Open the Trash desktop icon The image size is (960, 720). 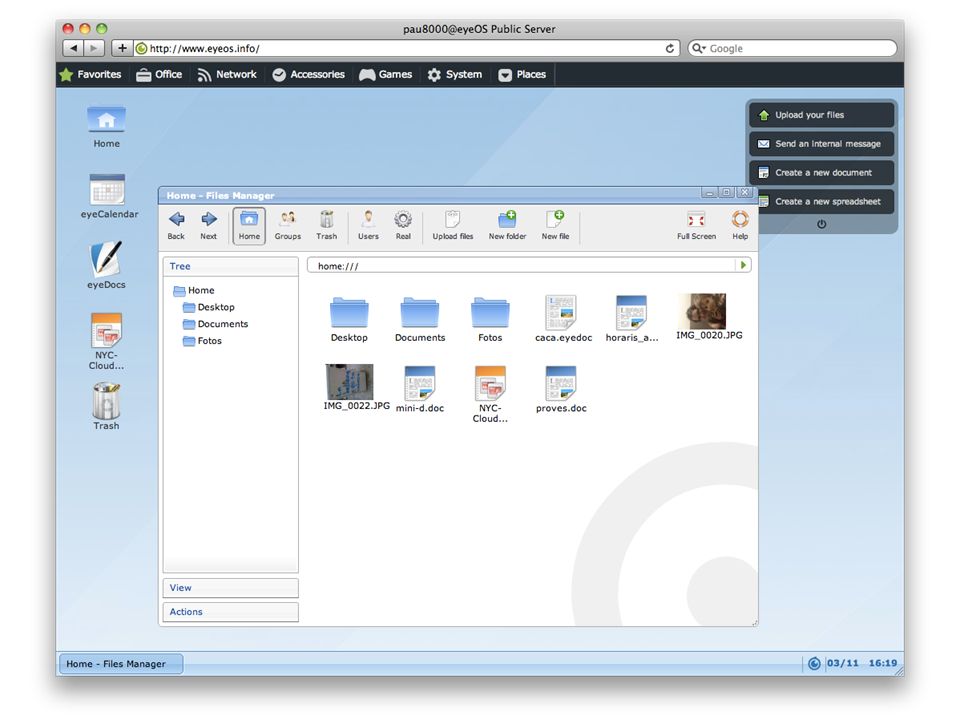(x=106, y=406)
